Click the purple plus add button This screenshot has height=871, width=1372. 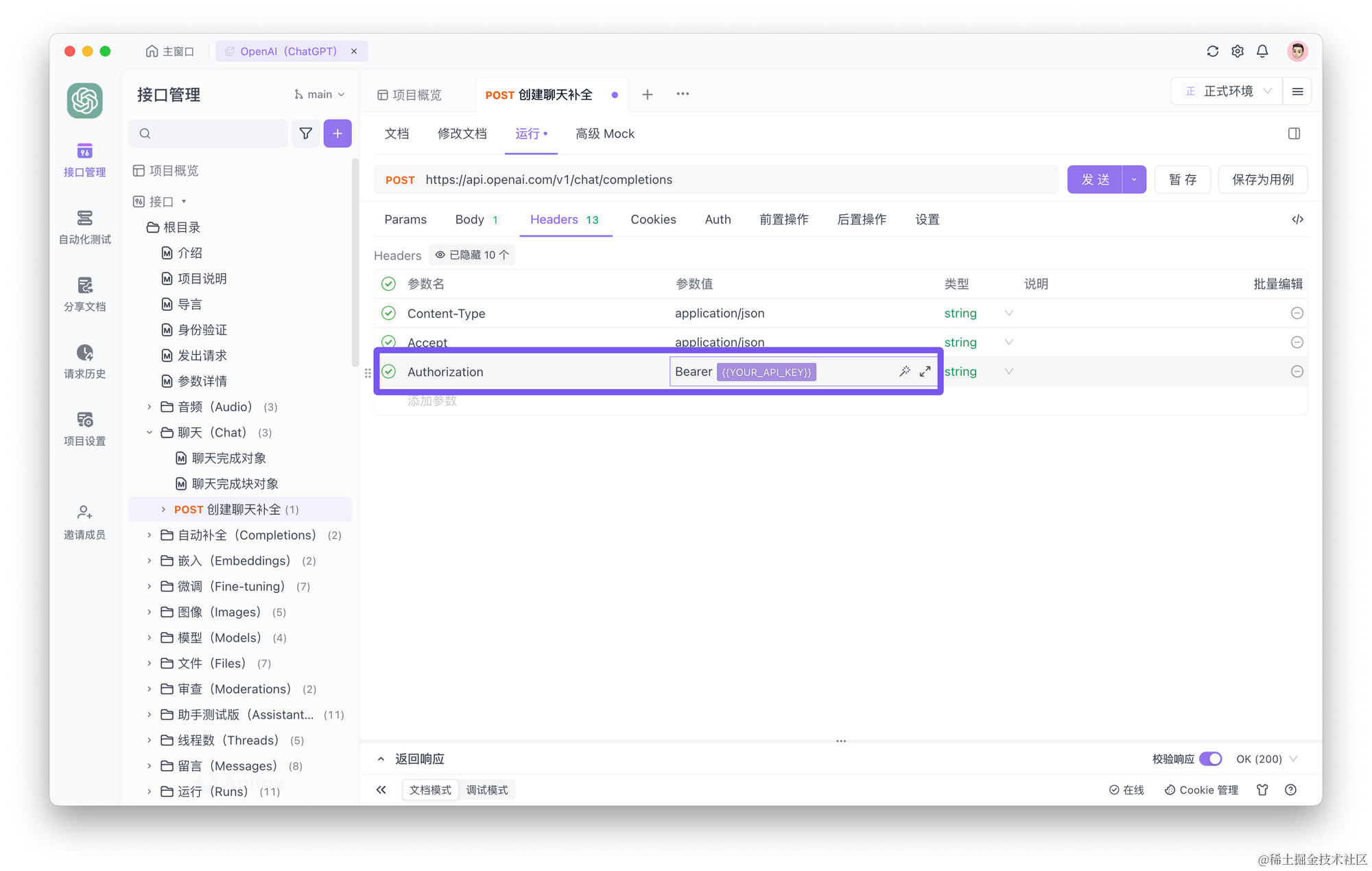(338, 133)
